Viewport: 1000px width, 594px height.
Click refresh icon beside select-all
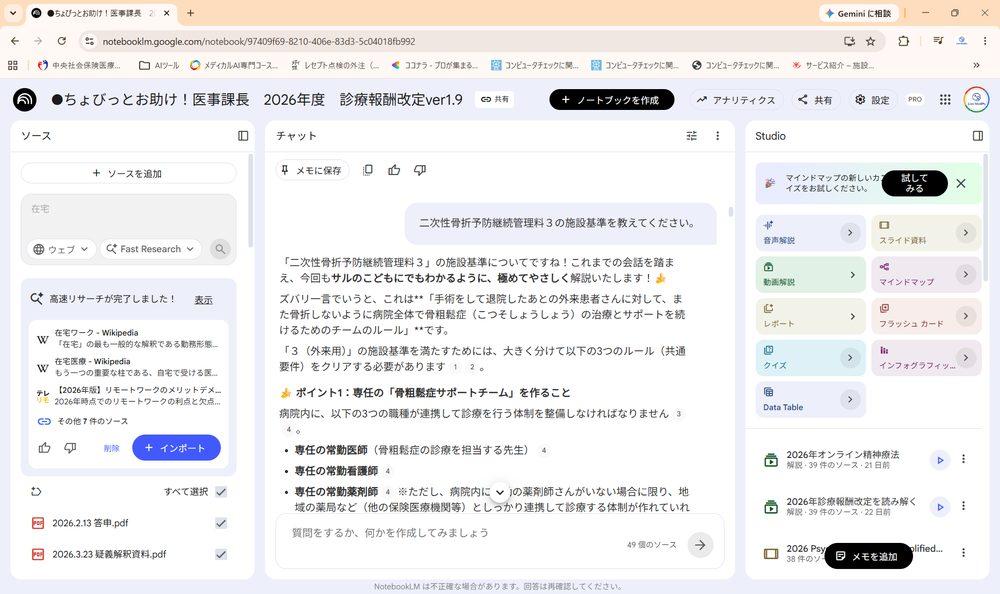pos(36,491)
